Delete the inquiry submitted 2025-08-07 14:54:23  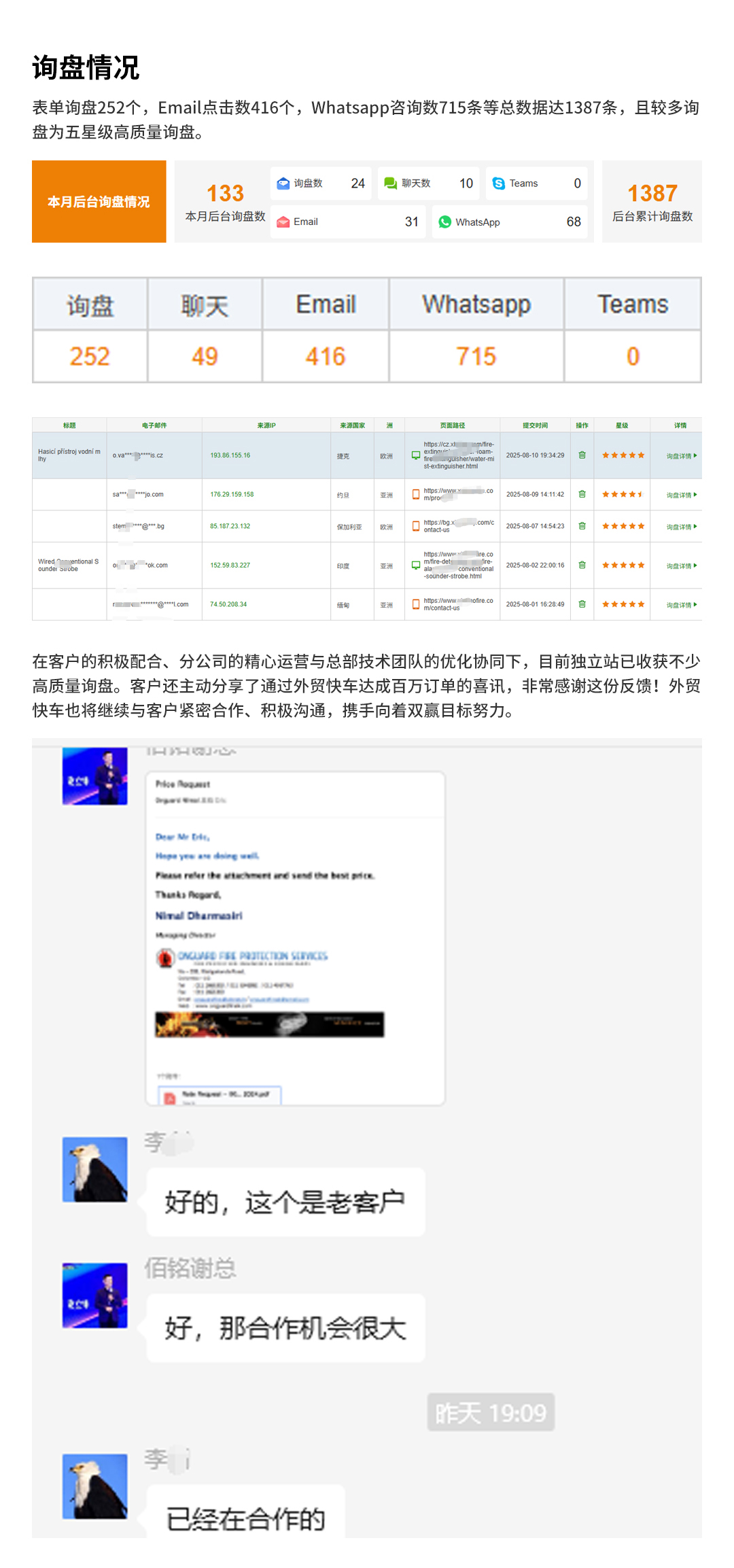tap(582, 526)
